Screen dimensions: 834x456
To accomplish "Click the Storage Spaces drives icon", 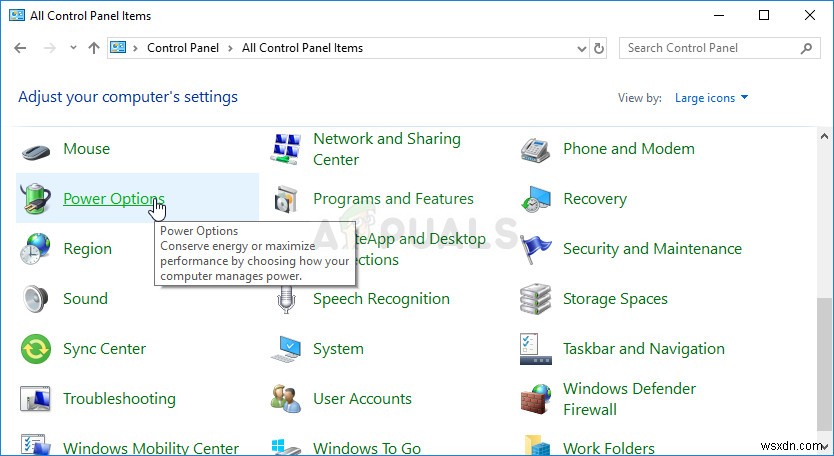I will point(536,299).
